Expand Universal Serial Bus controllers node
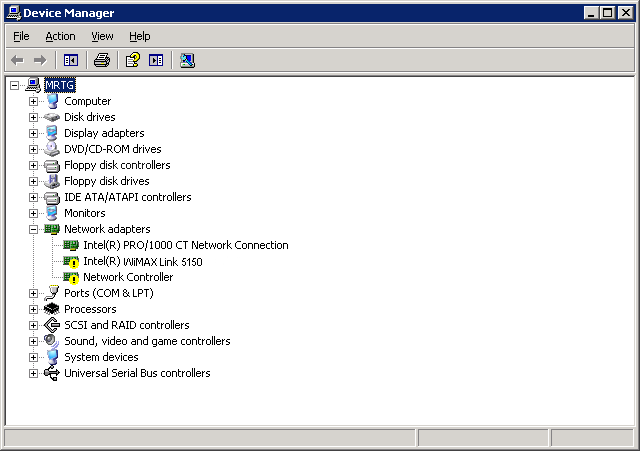 pos(33,373)
